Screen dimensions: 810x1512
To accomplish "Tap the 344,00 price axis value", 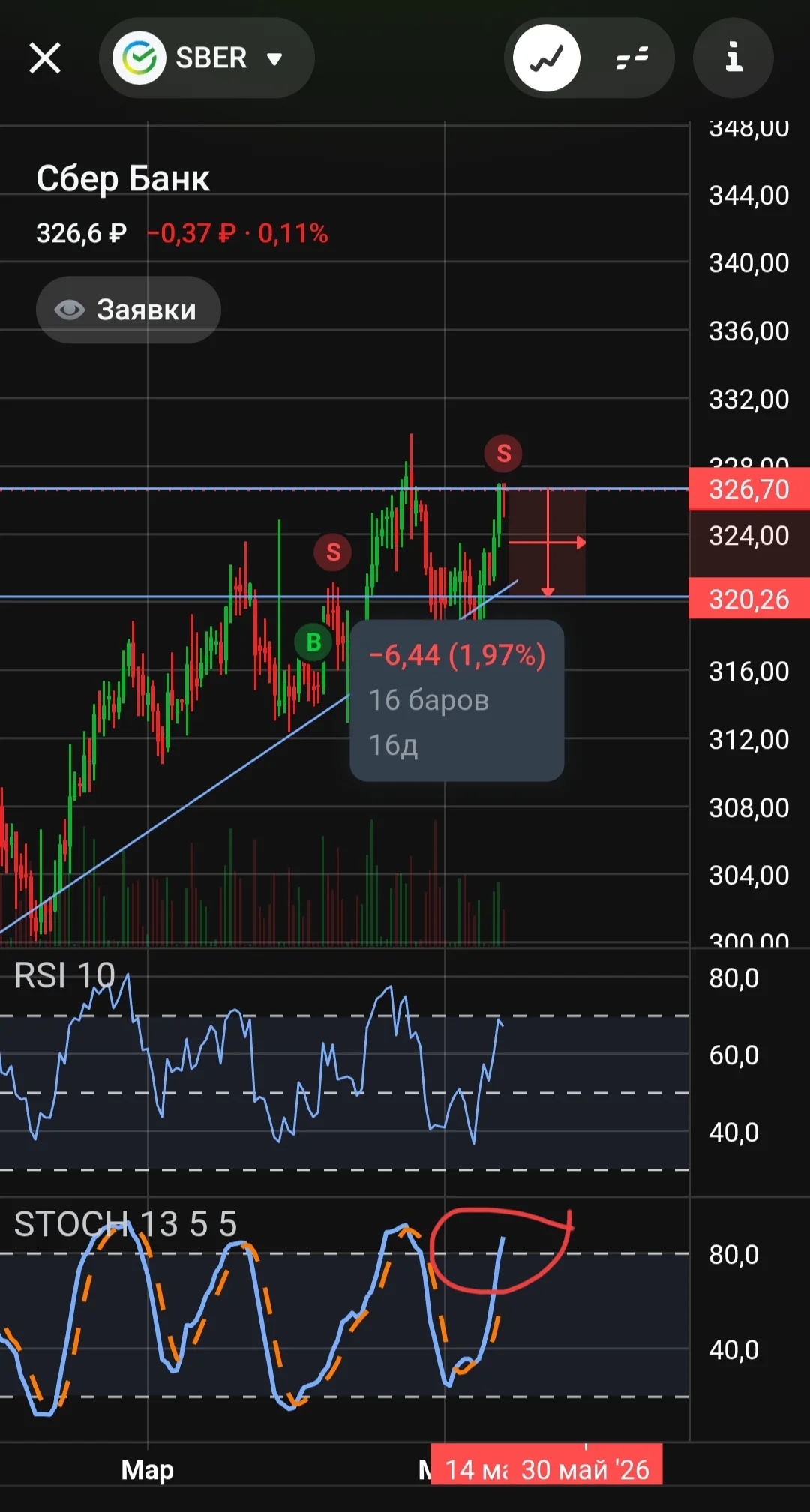I will (749, 196).
